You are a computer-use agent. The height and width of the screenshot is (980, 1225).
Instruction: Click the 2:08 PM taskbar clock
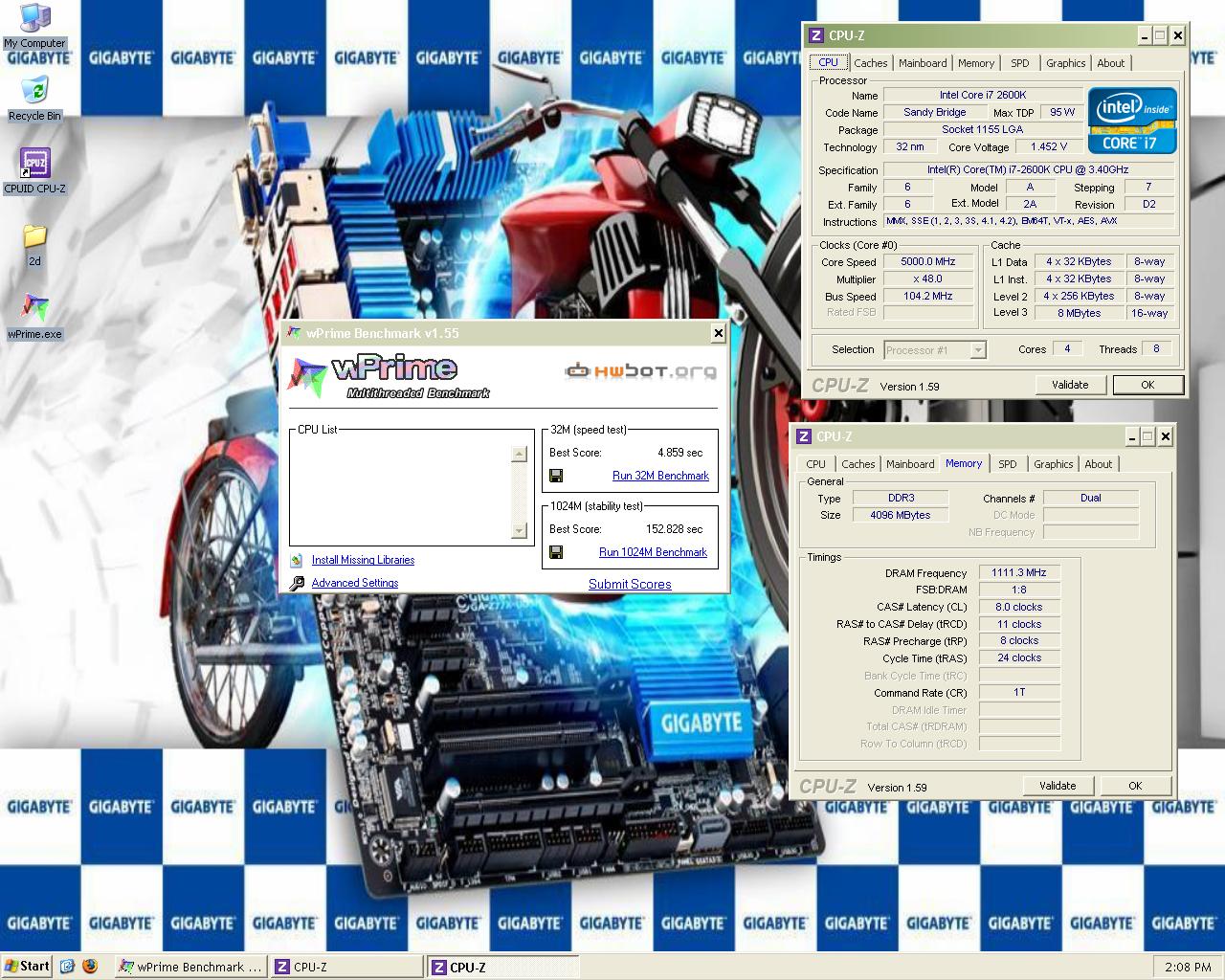pos(1188,967)
